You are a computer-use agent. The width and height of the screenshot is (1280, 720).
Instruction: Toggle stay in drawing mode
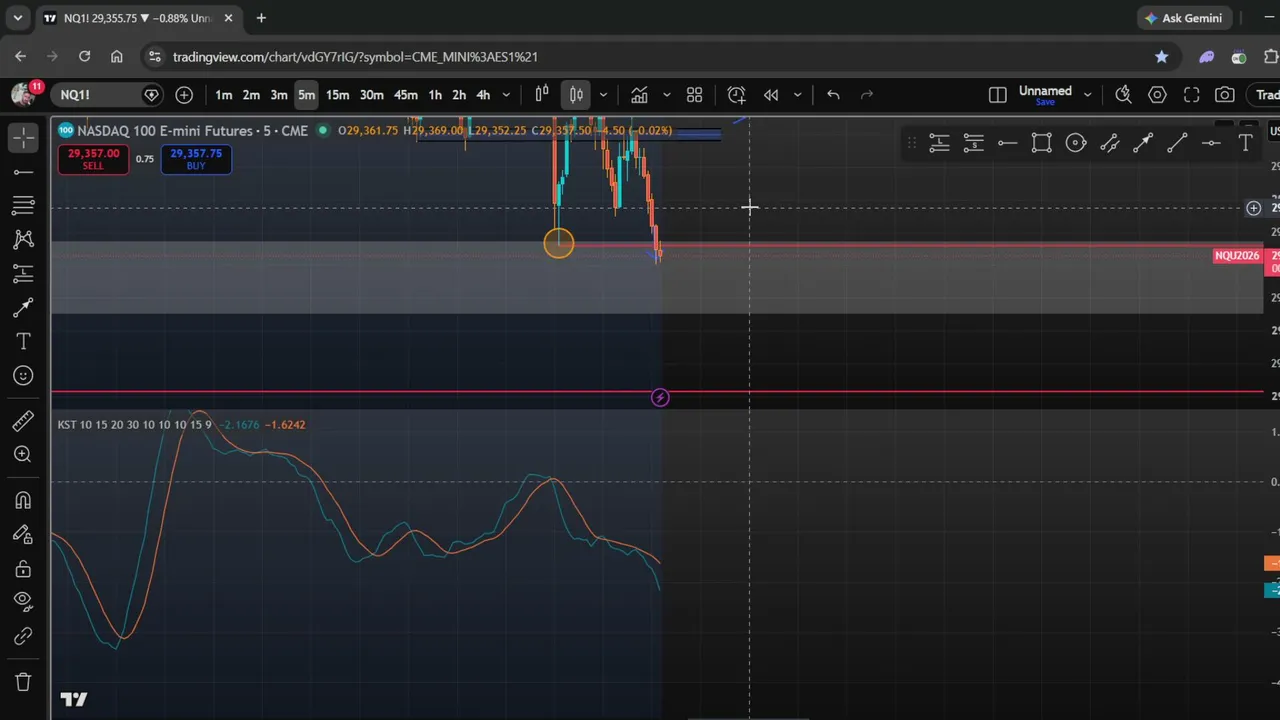[x=23, y=535]
